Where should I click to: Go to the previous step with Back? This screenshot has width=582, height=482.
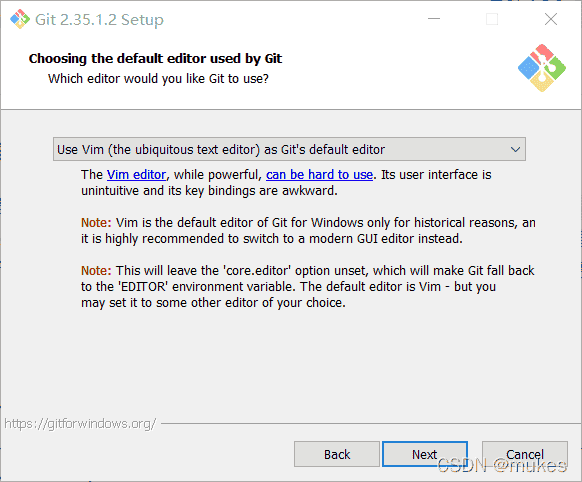pyautogui.click(x=337, y=454)
